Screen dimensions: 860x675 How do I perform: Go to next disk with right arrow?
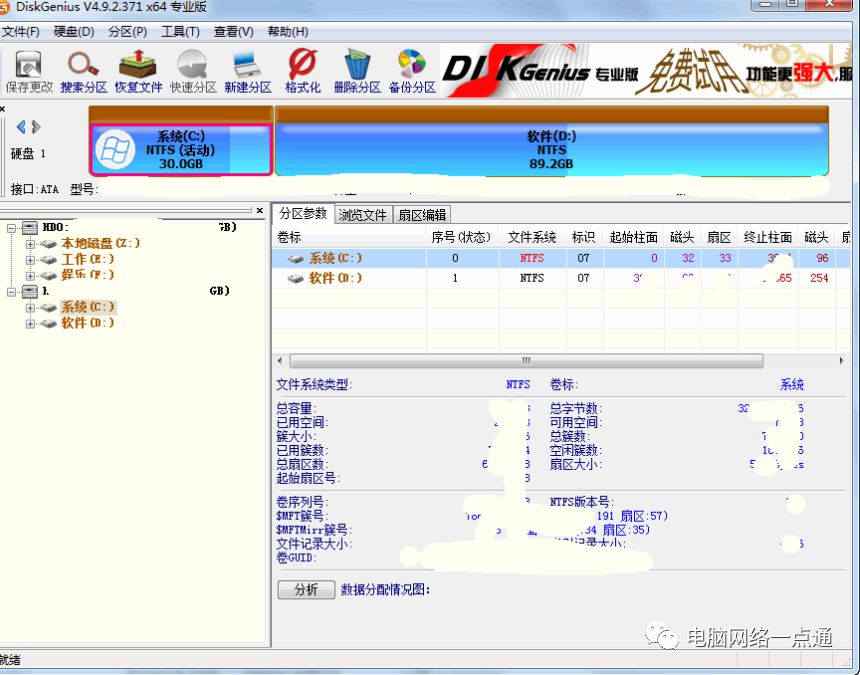coord(36,127)
